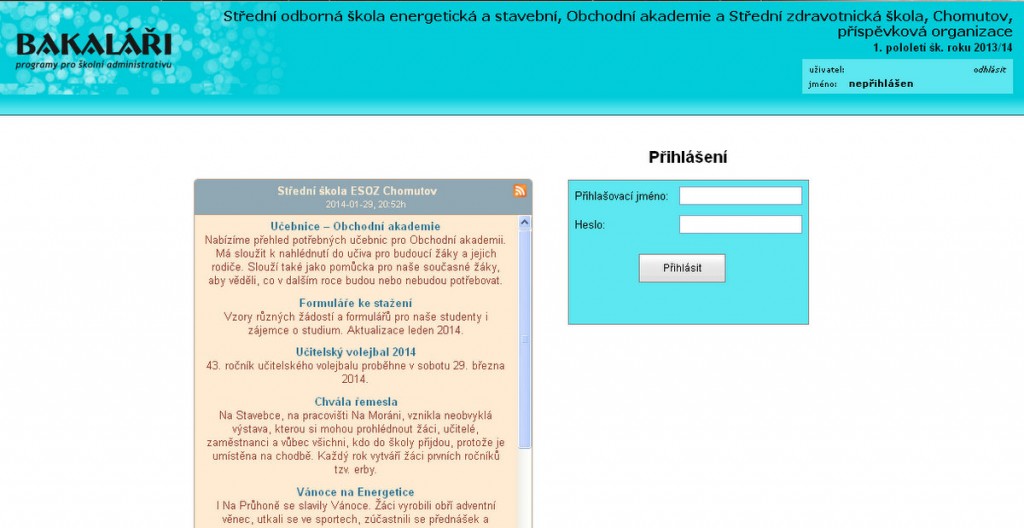Focus the Heslo password field
The image size is (1024, 528).
click(x=740, y=225)
